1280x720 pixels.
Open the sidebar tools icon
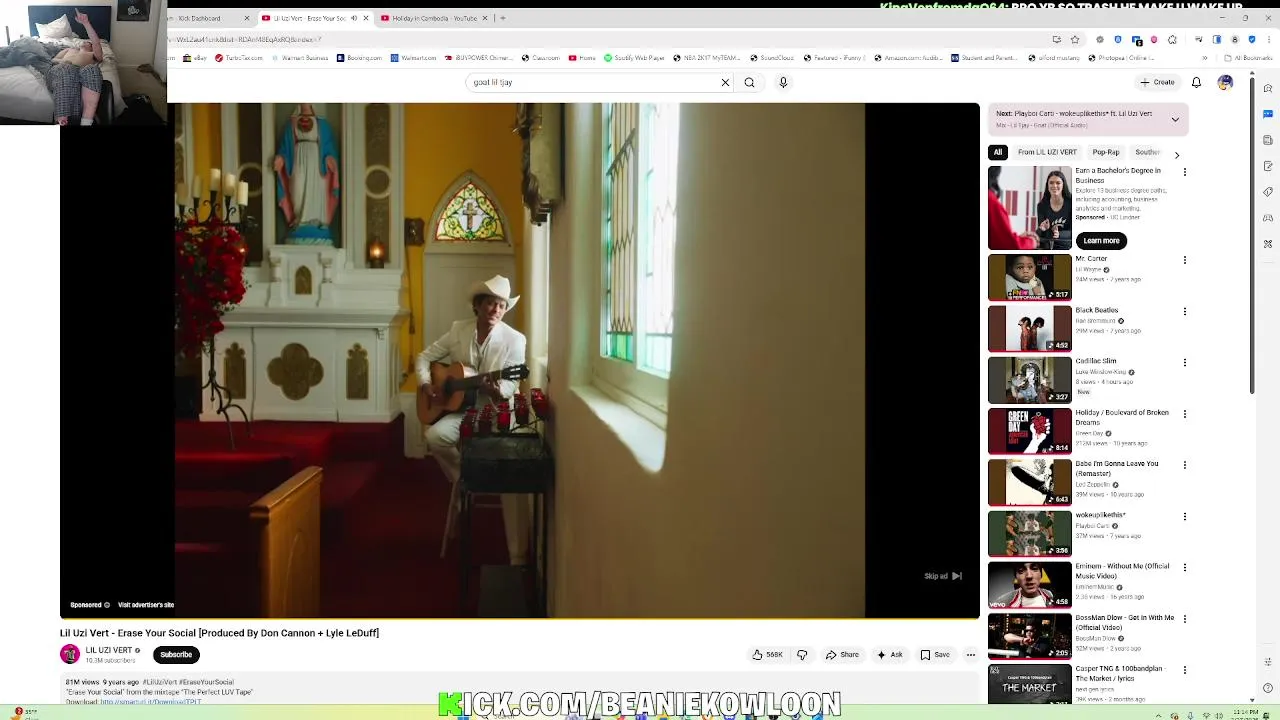(1268, 243)
